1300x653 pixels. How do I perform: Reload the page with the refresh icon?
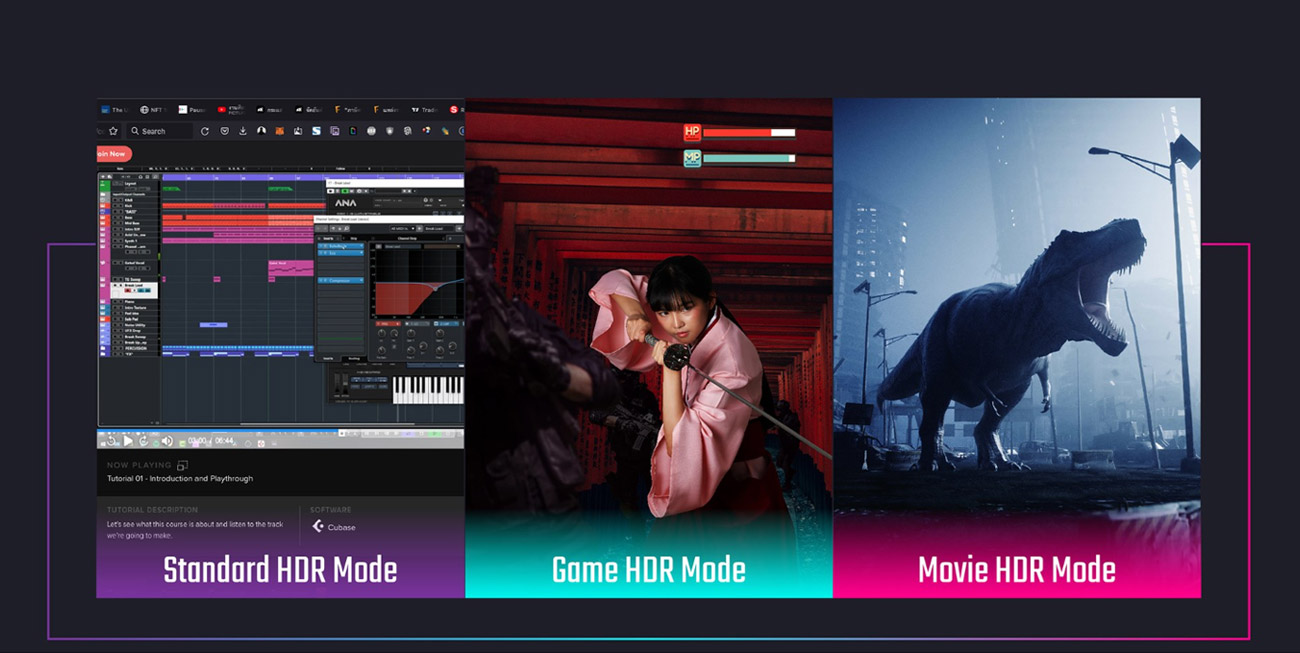(x=205, y=131)
